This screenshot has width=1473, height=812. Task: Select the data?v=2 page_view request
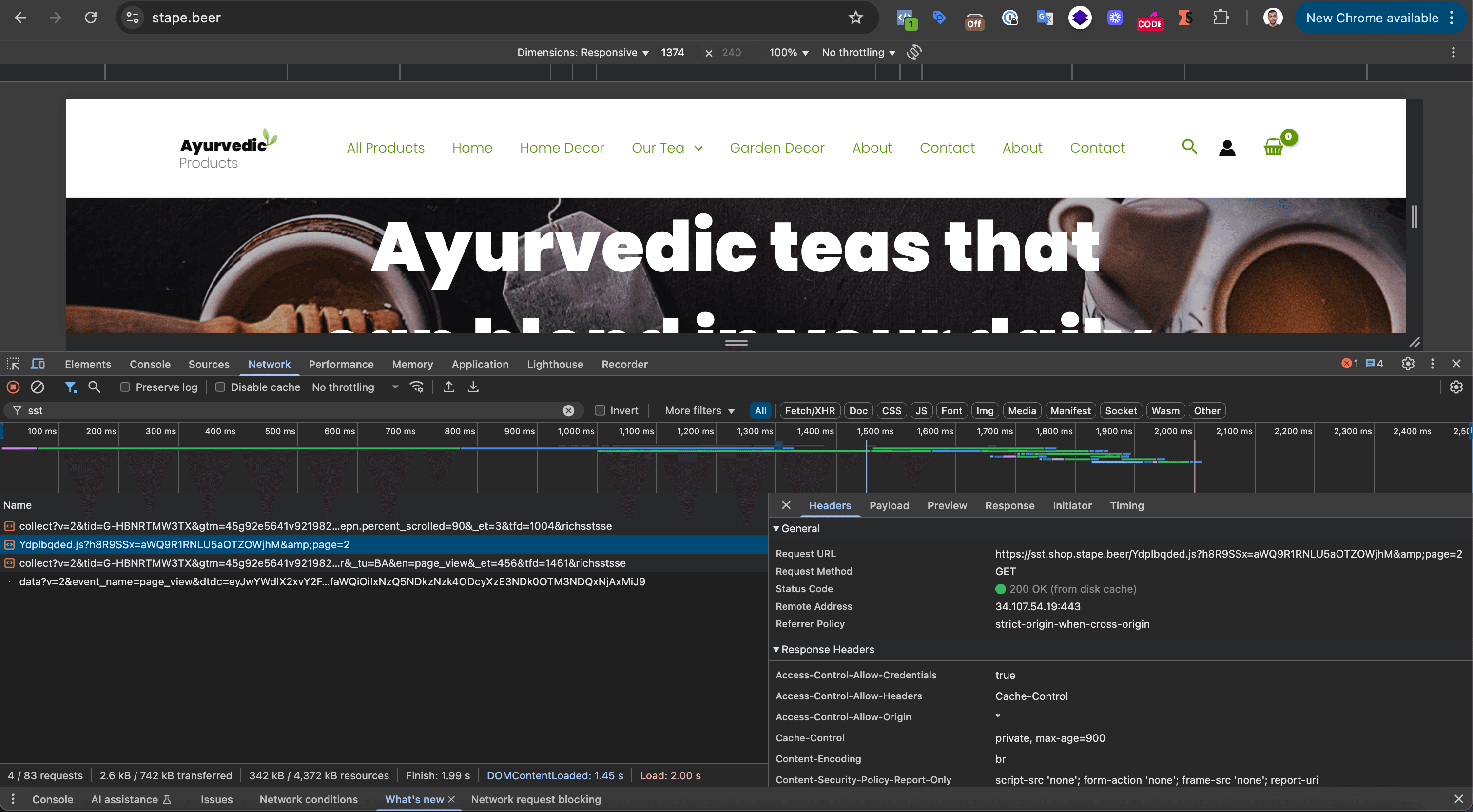point(384,581)
